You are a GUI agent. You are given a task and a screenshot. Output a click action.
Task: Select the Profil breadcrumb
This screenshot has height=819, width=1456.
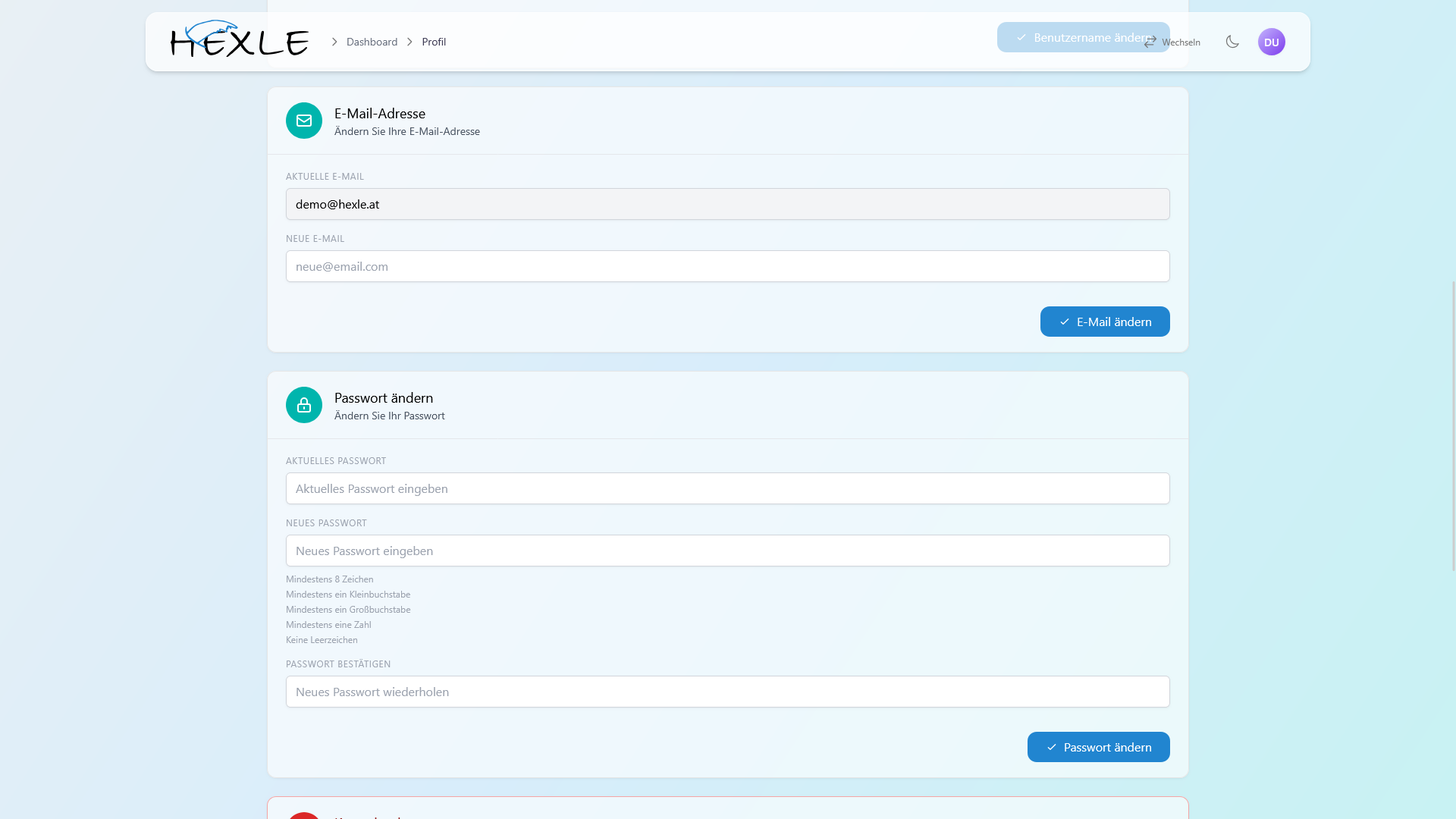434,42
